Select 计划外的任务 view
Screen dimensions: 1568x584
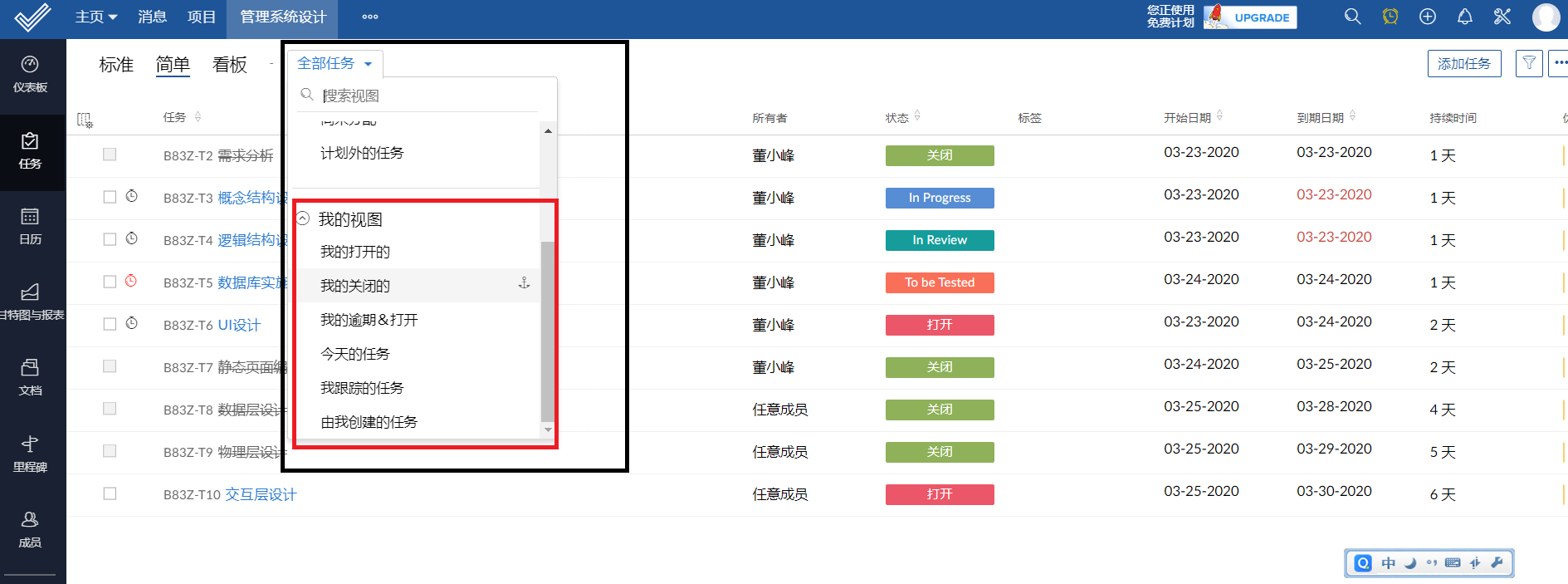click(x=362, y=153)
